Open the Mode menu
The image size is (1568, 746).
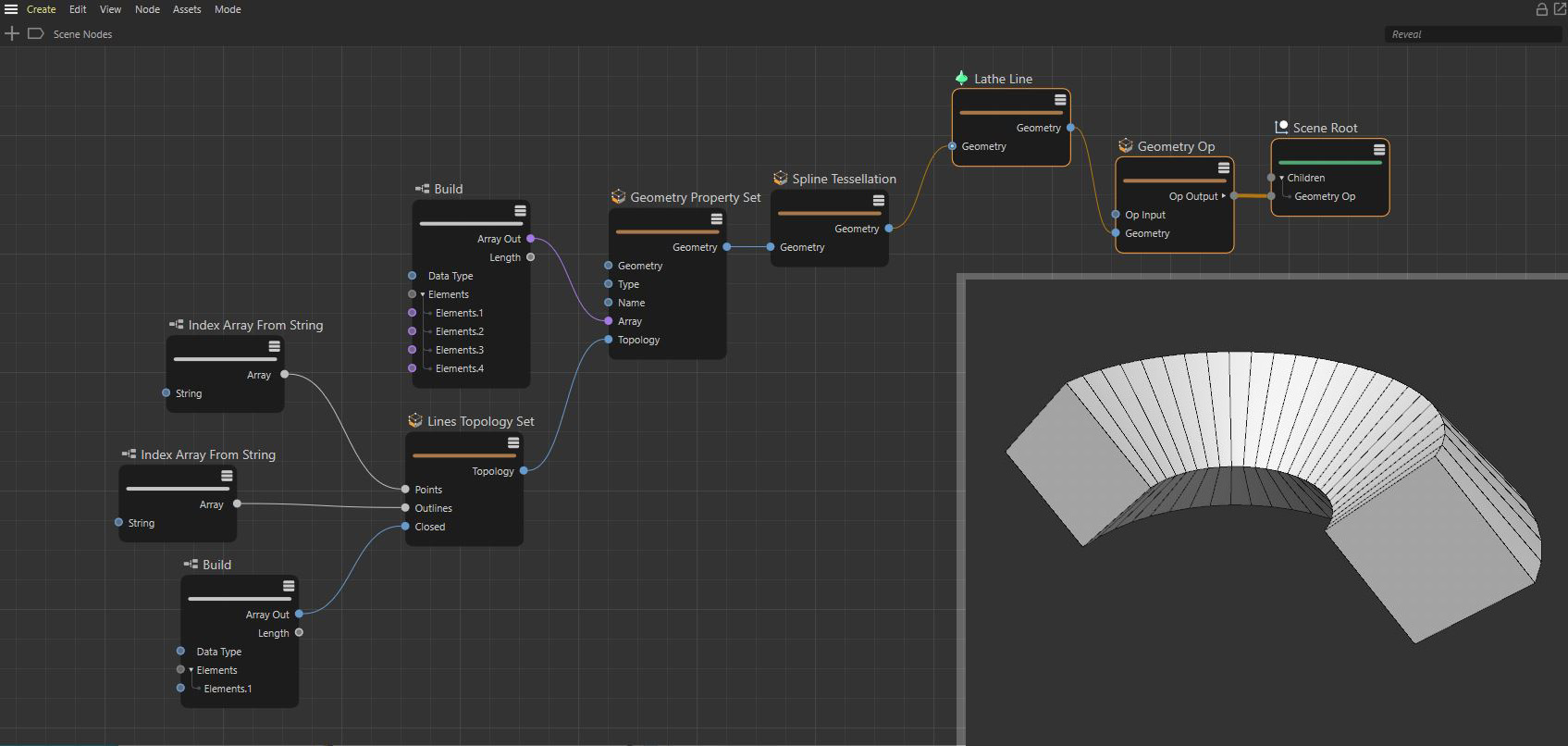pyautogui.click(x=228, y=9)
